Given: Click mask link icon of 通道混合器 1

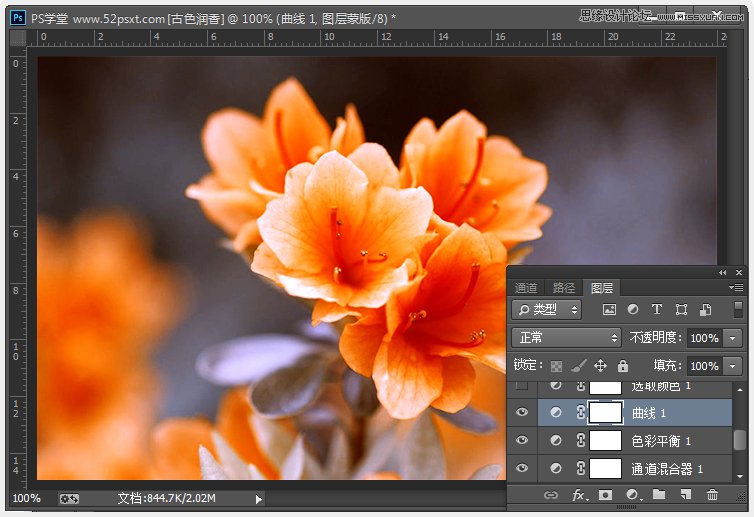Looking at the screenshot, I should click(581, 468).
